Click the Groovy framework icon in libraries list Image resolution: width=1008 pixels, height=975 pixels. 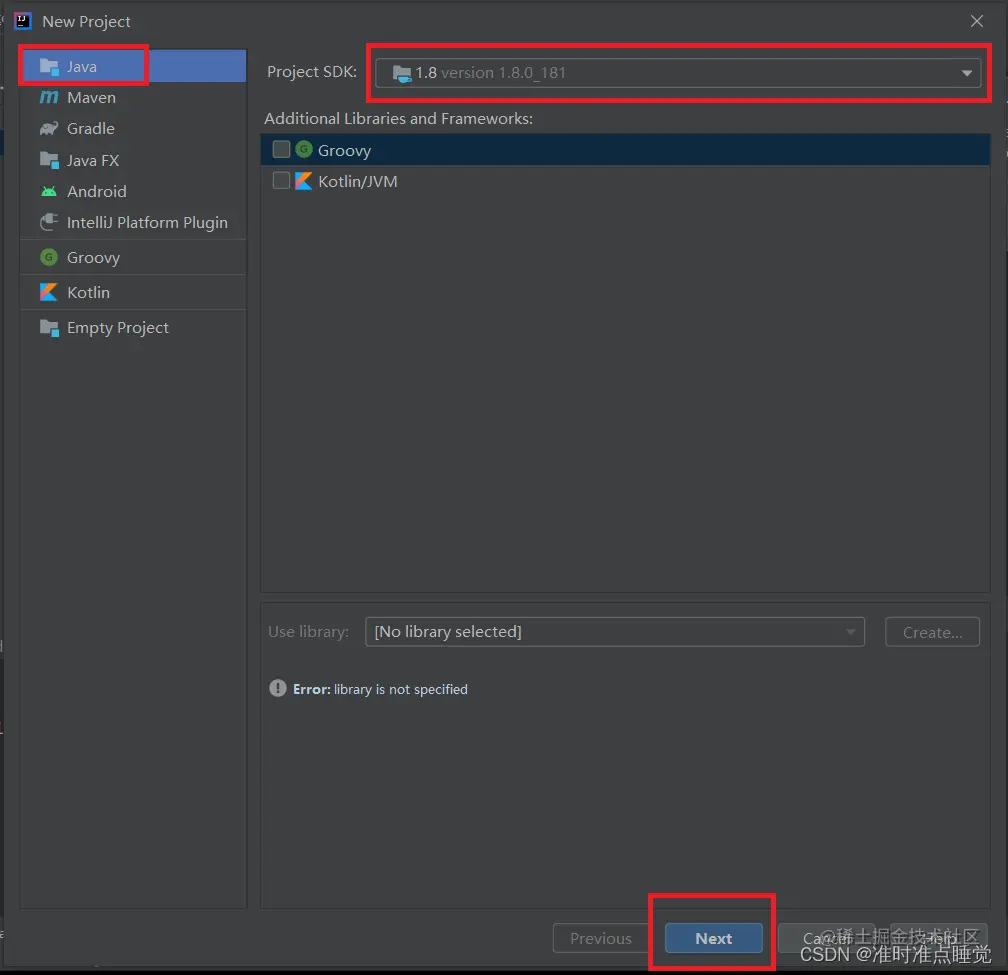click(x=304, y=150)
